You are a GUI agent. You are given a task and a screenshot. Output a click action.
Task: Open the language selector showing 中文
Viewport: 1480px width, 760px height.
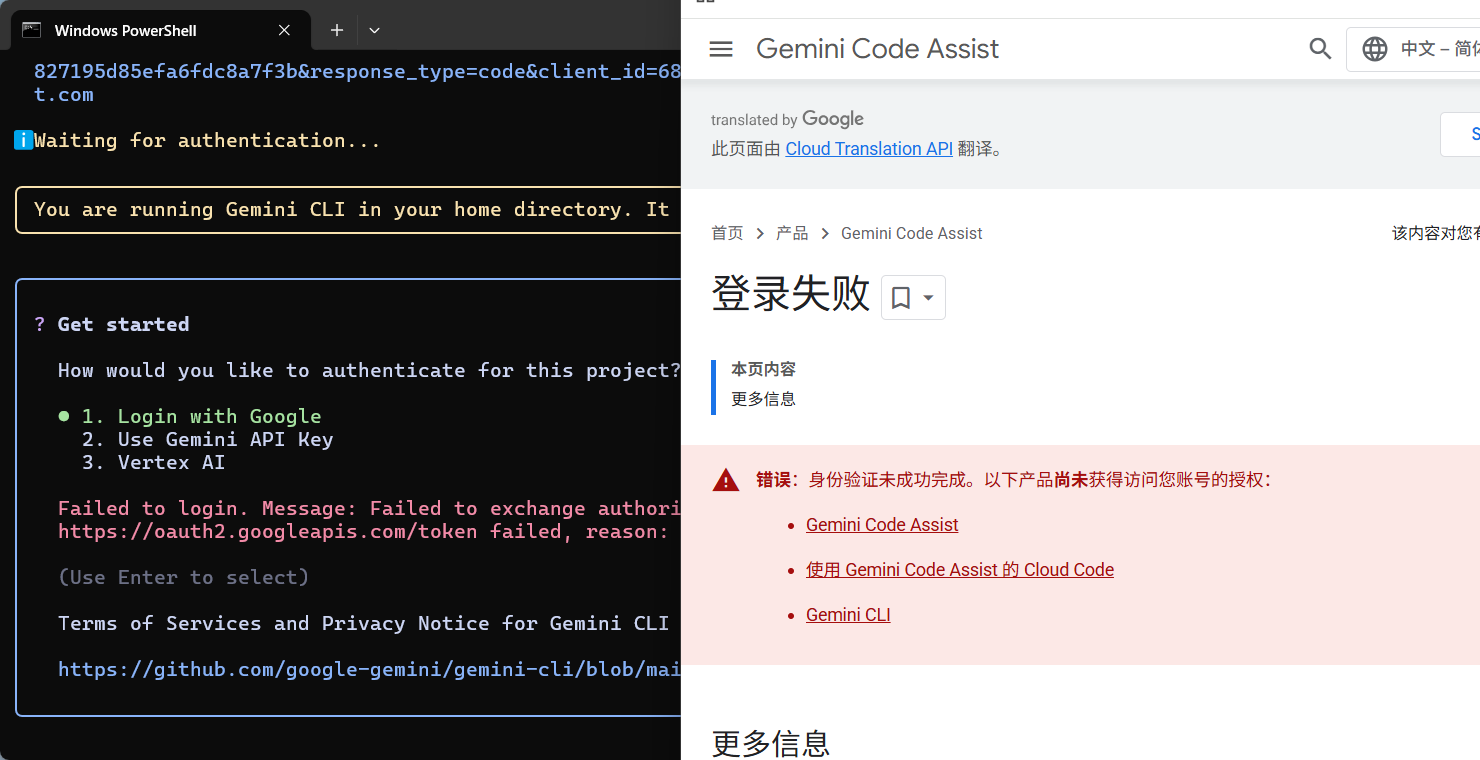(1413, 49)
